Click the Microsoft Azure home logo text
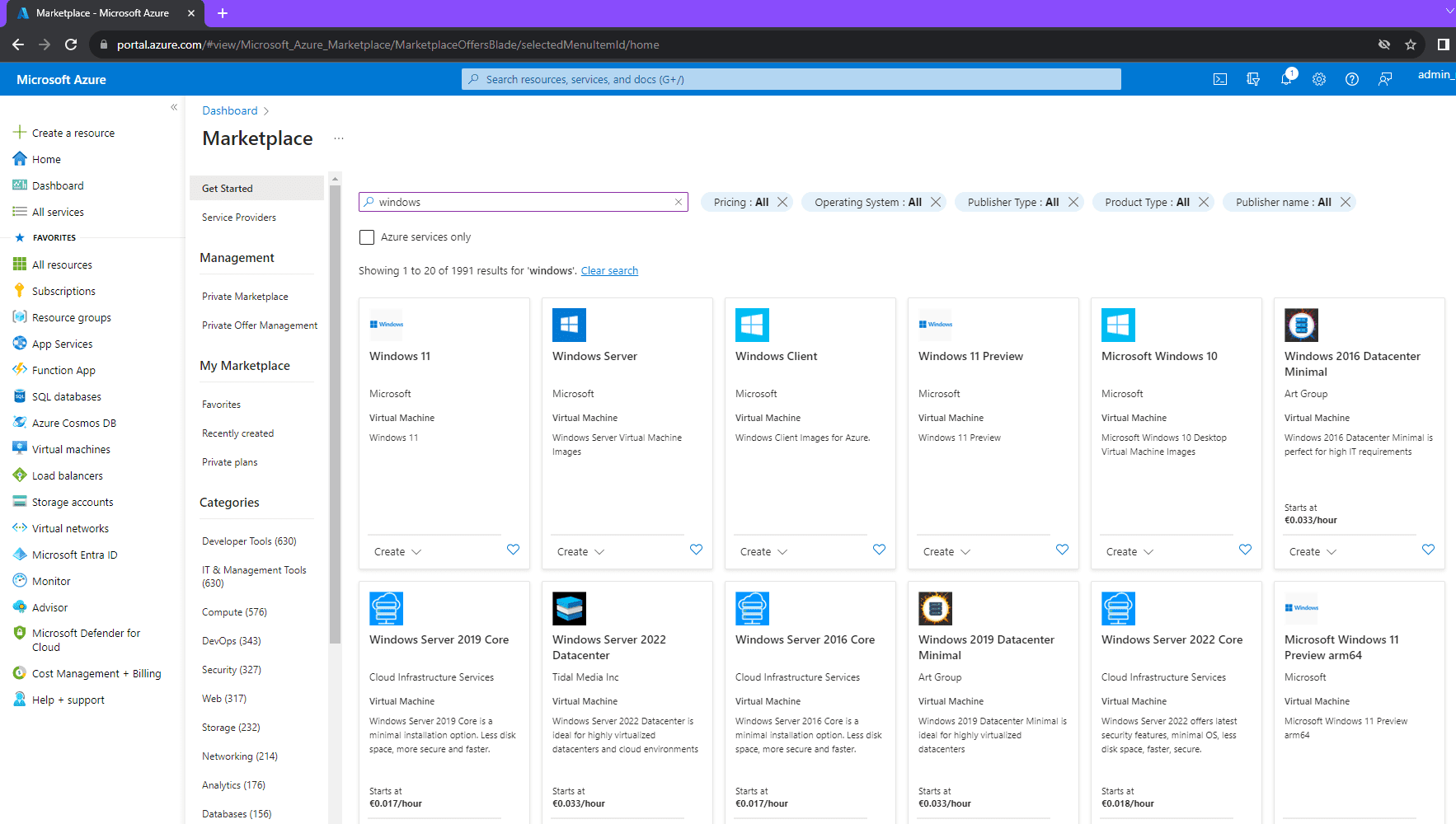1456x824 pixels. coord(61,79)
